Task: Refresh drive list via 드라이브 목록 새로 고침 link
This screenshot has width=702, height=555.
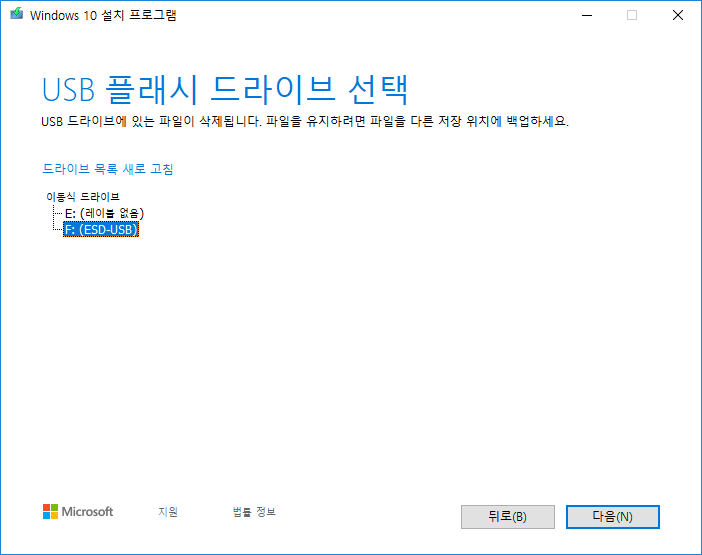Action: pyautogui.click(x=107, y=169)
